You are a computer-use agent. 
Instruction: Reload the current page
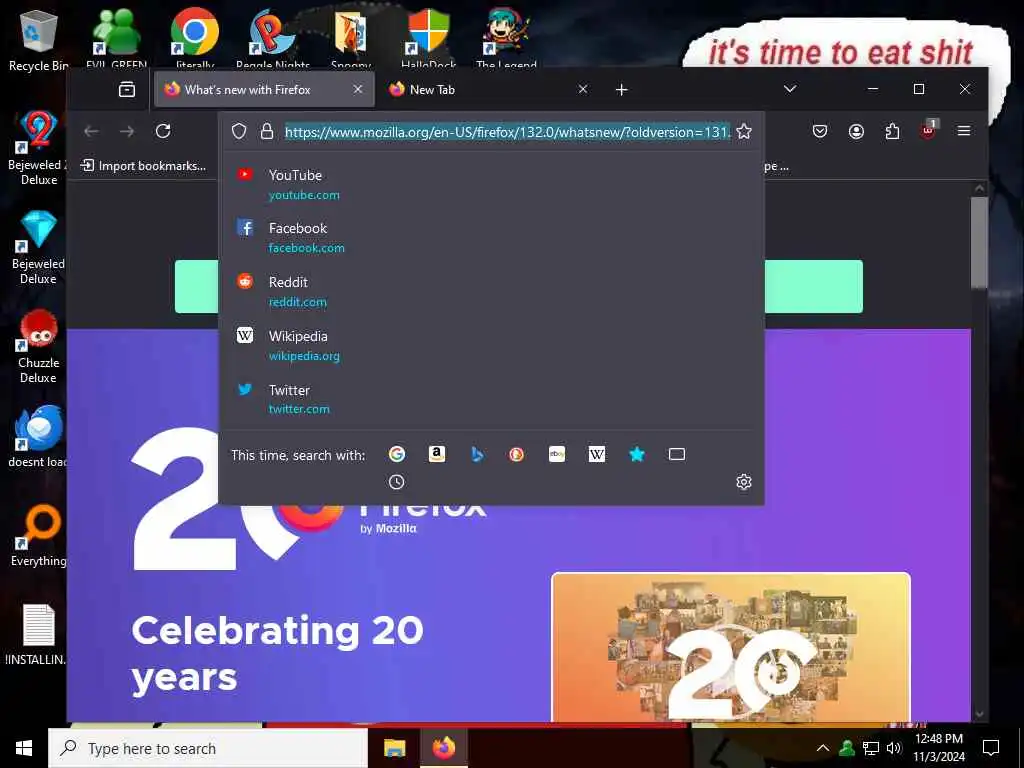[x=163, y=131]
